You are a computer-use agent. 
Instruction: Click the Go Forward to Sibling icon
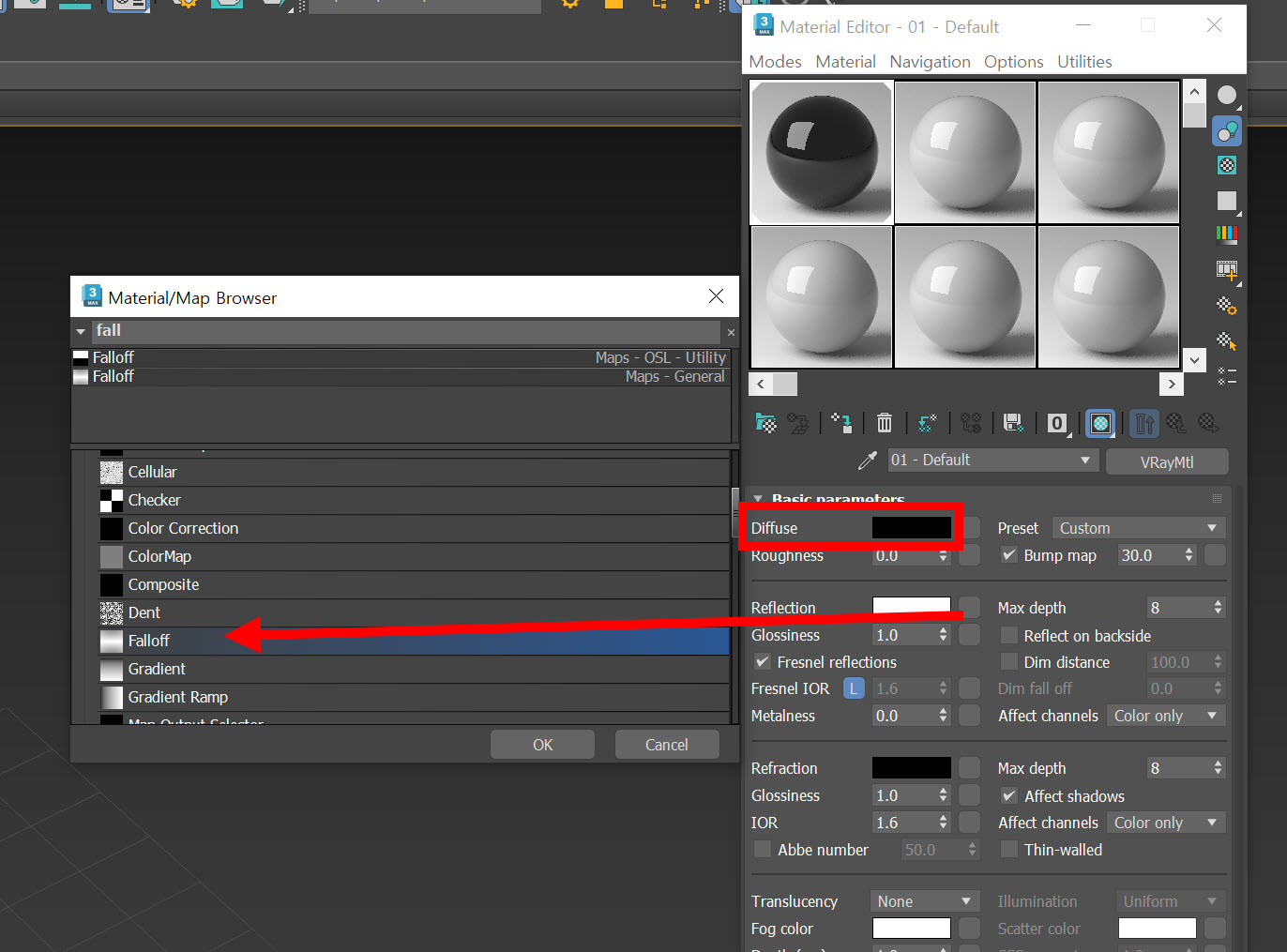coord(1208,423)
